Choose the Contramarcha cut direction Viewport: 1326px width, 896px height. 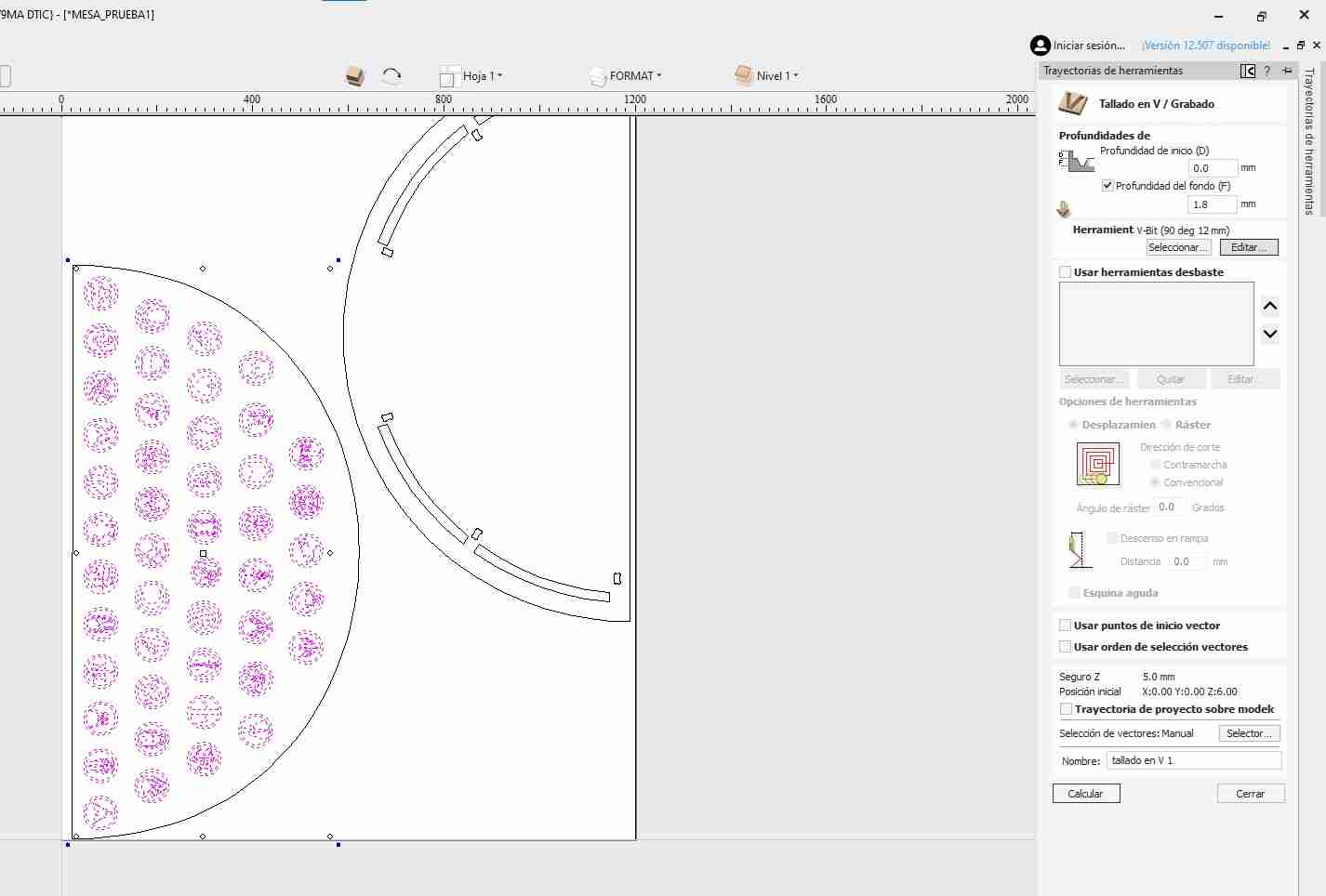[1156, 465]
